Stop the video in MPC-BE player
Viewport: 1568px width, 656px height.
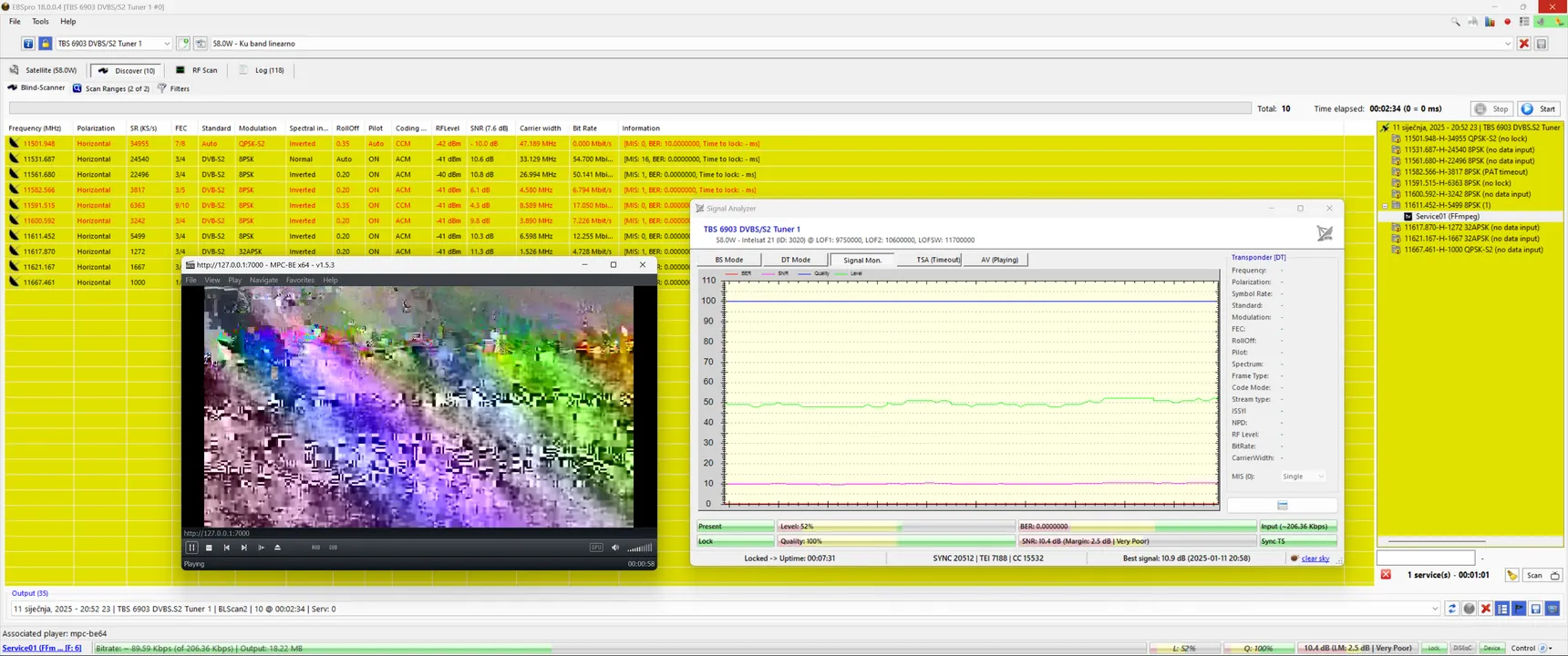tap(209, 548)
